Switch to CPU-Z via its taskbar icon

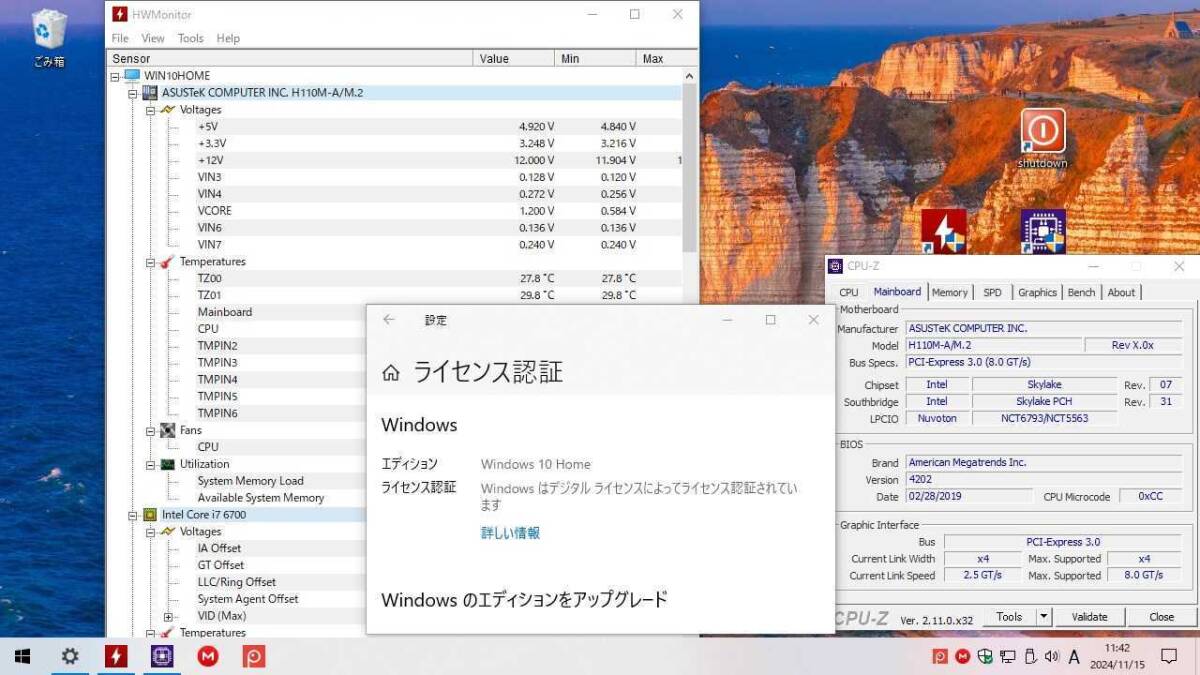tap(162, 656)
